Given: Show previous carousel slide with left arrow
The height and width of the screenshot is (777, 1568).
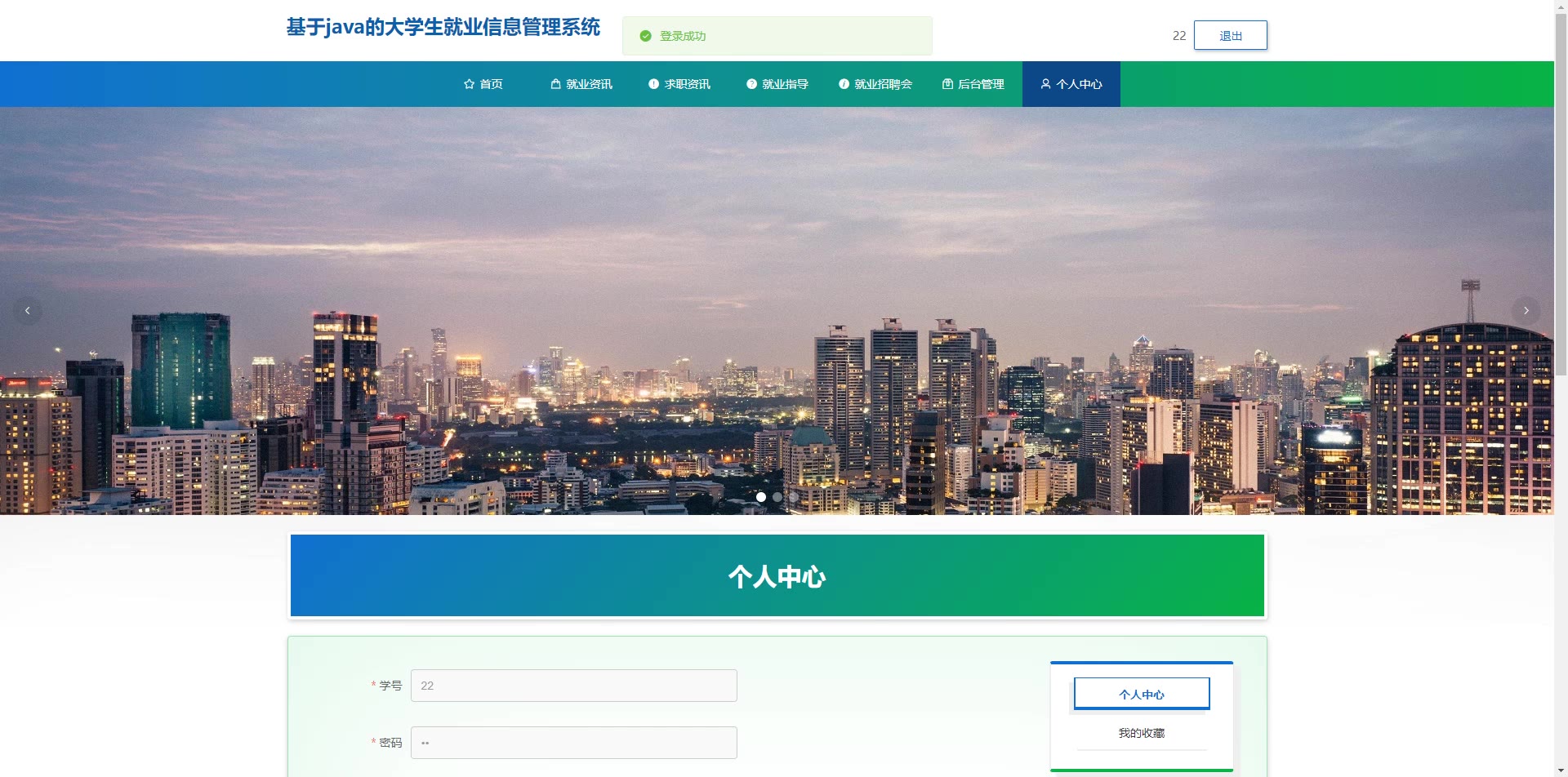Looking at the screenshot, I should [x=28, y=311].
